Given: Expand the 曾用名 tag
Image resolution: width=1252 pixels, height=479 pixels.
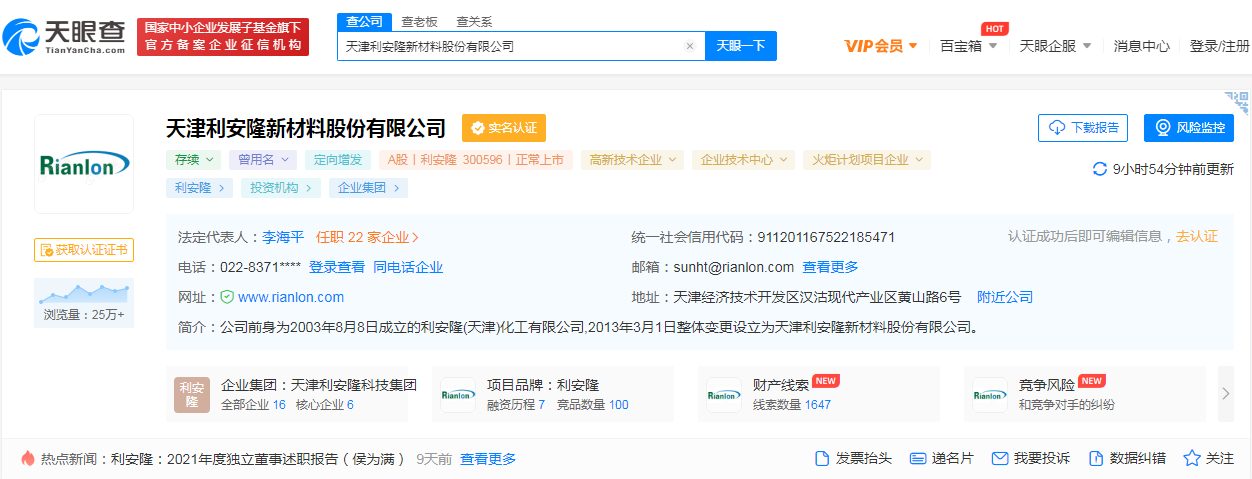Looking at the screenshot, I should 263,159.
